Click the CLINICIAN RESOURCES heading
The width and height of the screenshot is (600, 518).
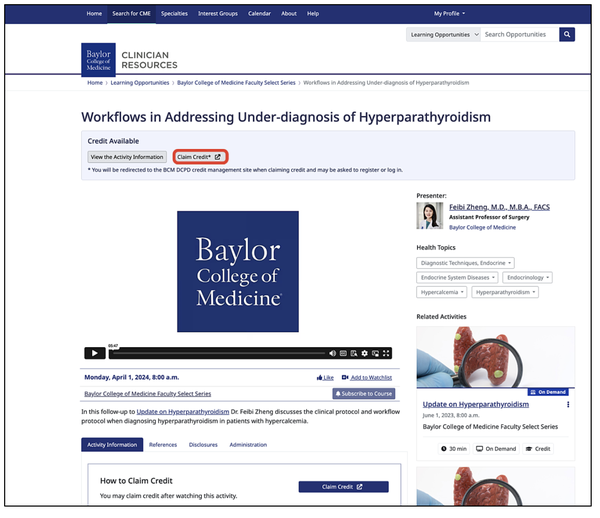[x=149, y=60]
